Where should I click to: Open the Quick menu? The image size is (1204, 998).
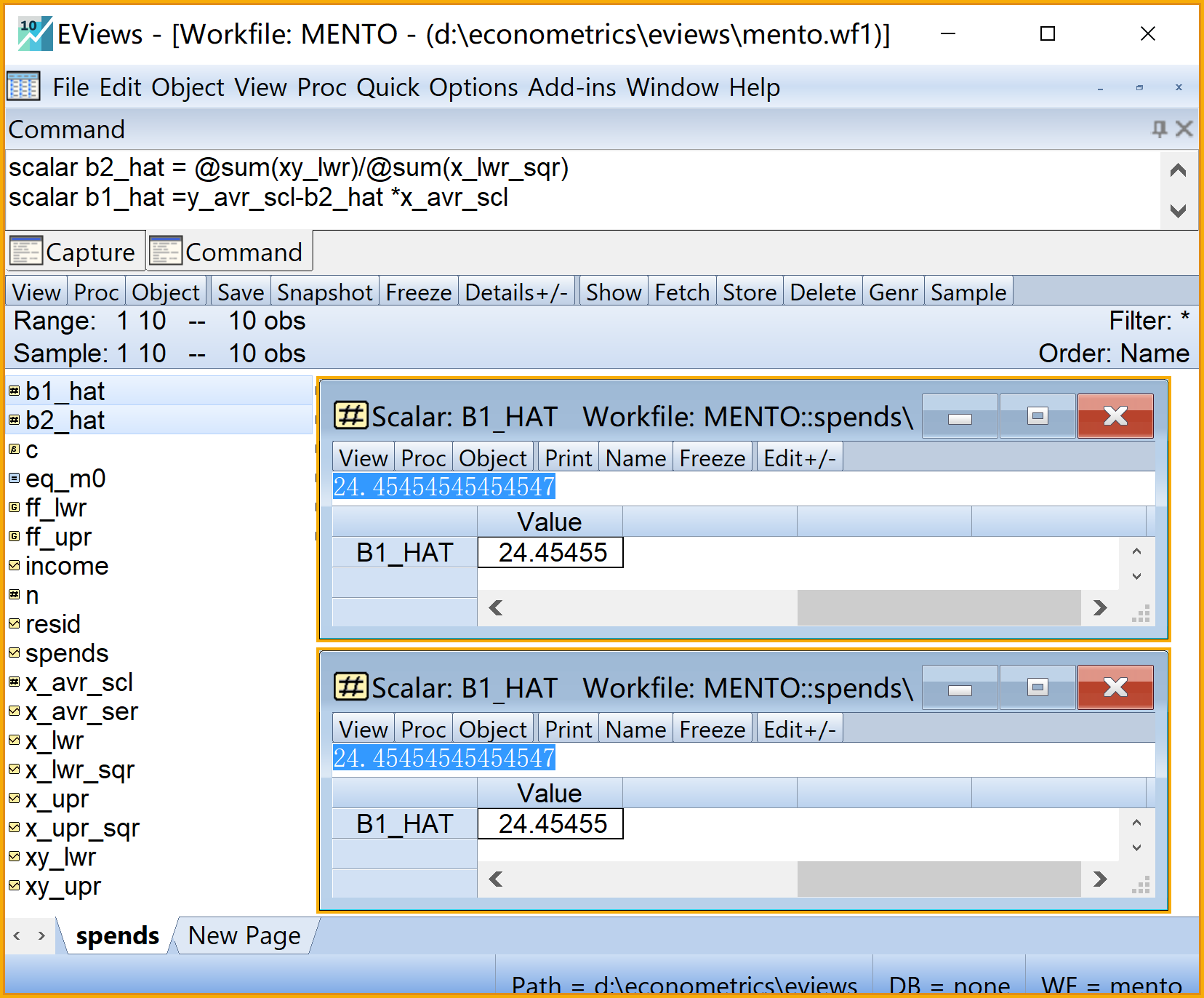pyautogui.click(x=388, y=87)
